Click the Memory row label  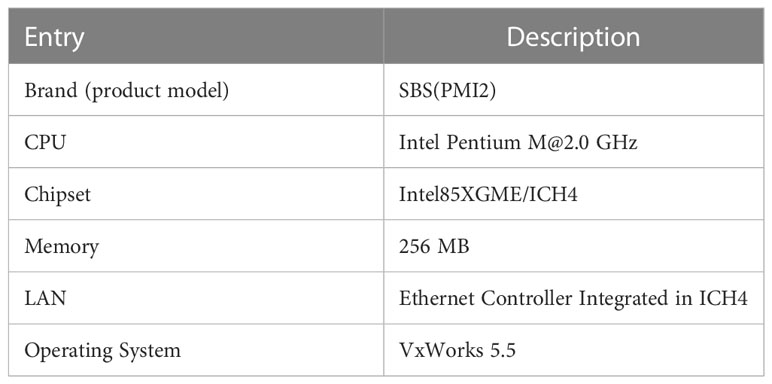tap(62, 247)
